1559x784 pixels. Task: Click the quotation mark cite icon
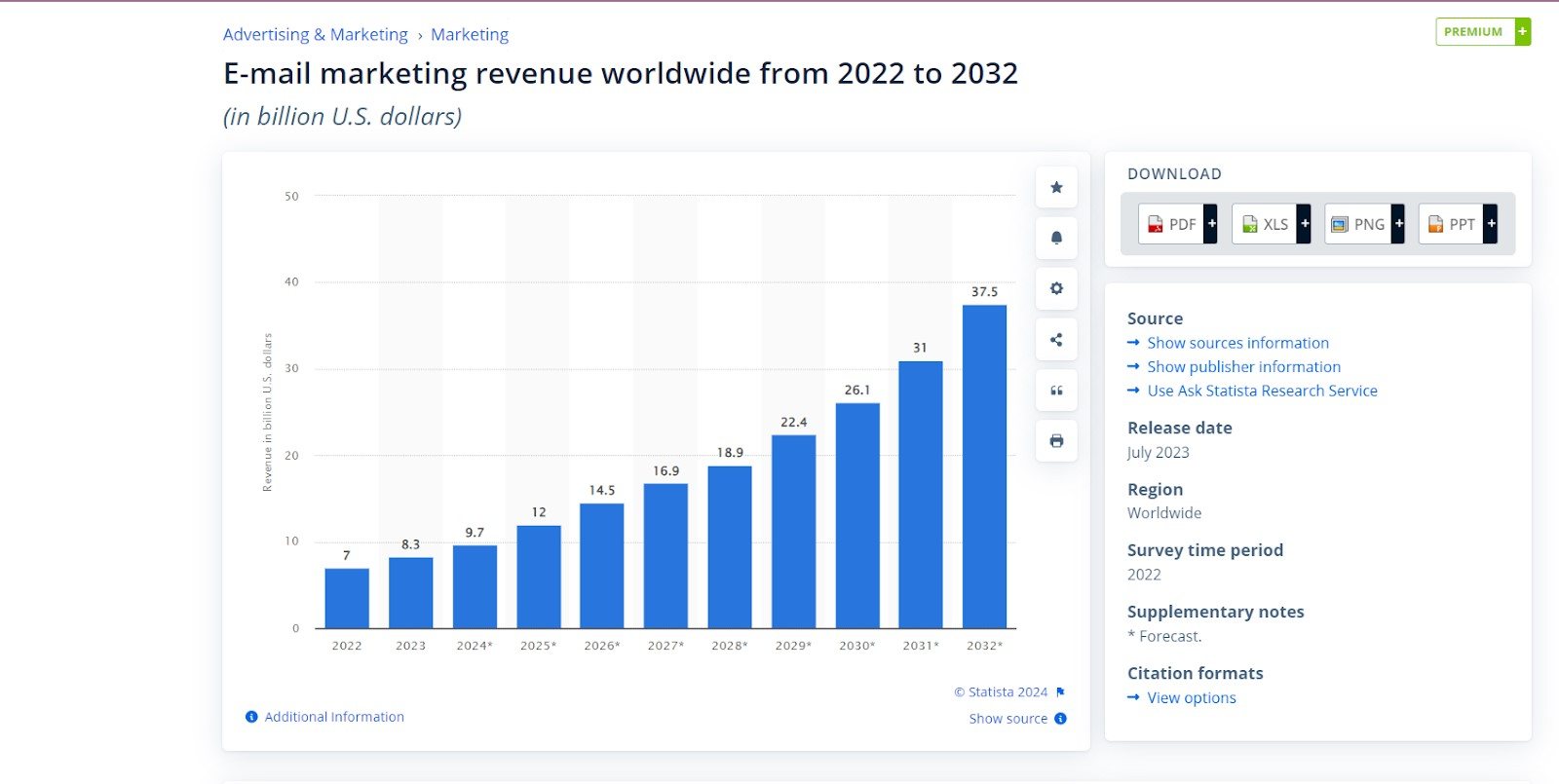click(x=1056, y=391)
